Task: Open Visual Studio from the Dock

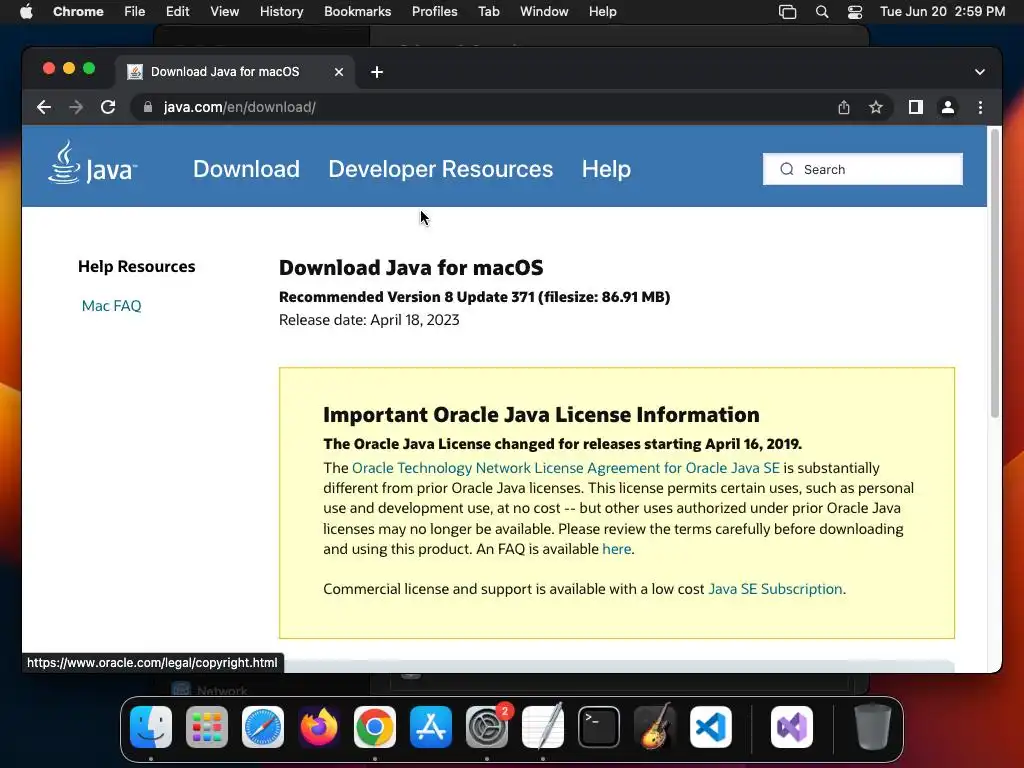Action: click(792, 727)
